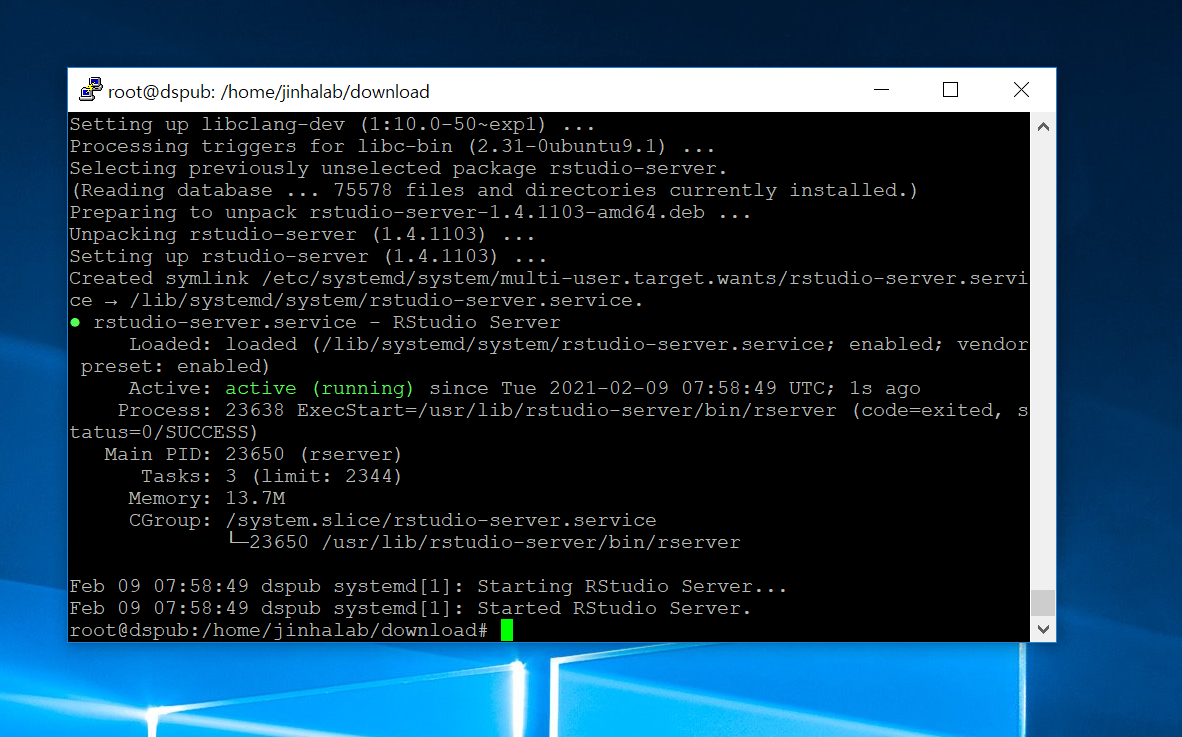The width and height of the screenshot is (1182, 737).
Task: Click the '(Reading database ... 75578 files' line
Action: tap(494, 190)
